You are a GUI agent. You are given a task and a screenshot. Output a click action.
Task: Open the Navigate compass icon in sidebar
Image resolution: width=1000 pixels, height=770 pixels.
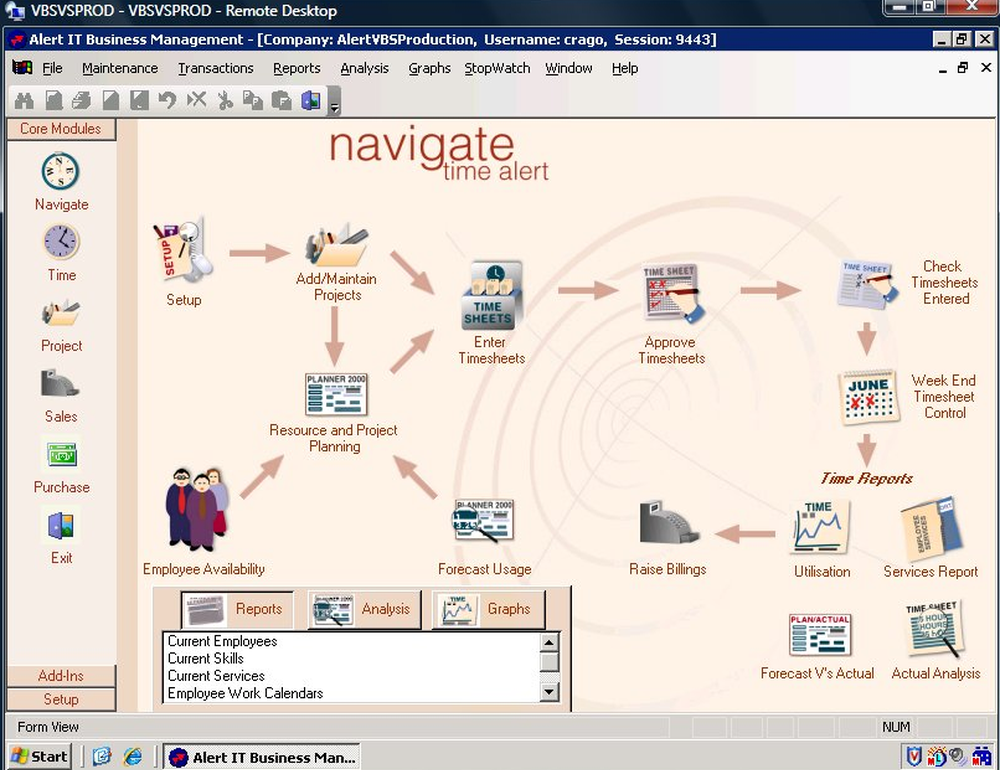tap(61, 172)
